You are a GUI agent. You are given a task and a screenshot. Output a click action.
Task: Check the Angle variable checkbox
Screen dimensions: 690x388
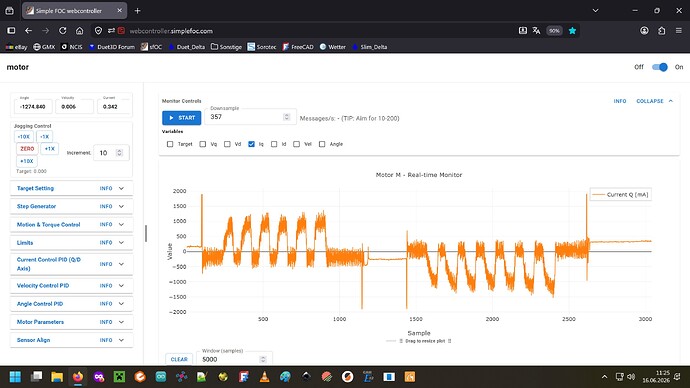[x=322, y=144]
